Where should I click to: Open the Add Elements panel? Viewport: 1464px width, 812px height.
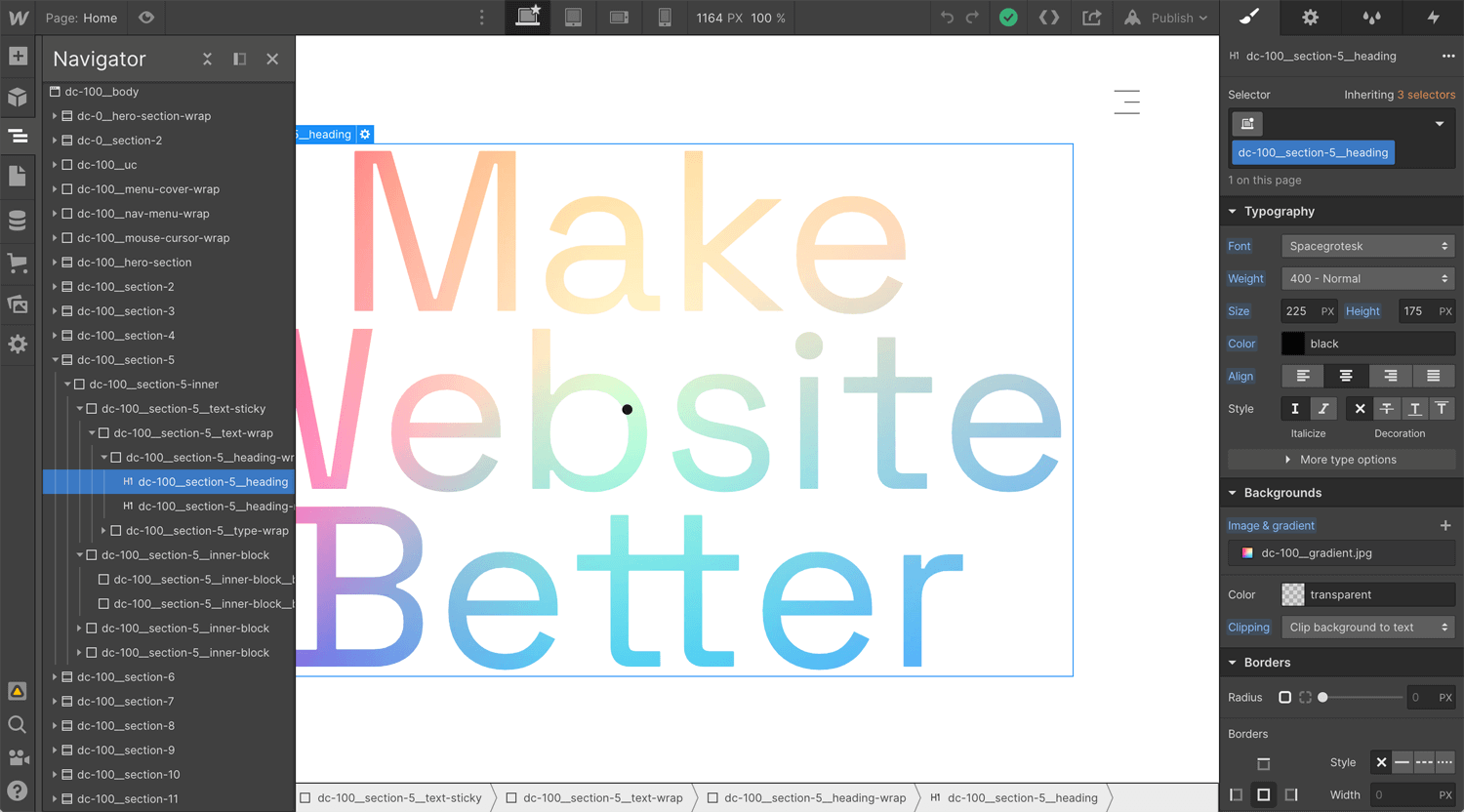tap(18, 56)
